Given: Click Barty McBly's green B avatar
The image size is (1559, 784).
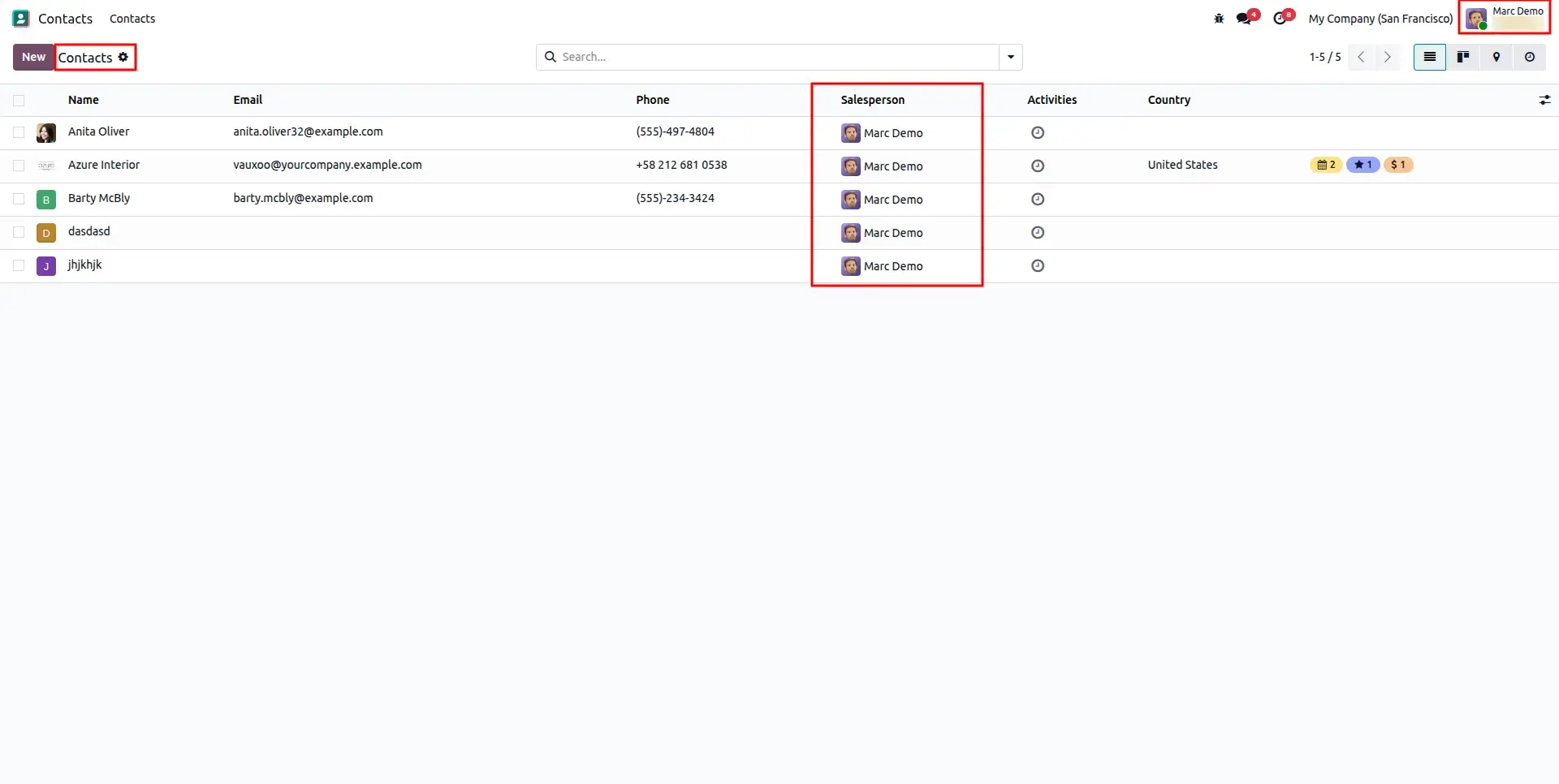Looking at the screenshot, I should pos(46,200).
